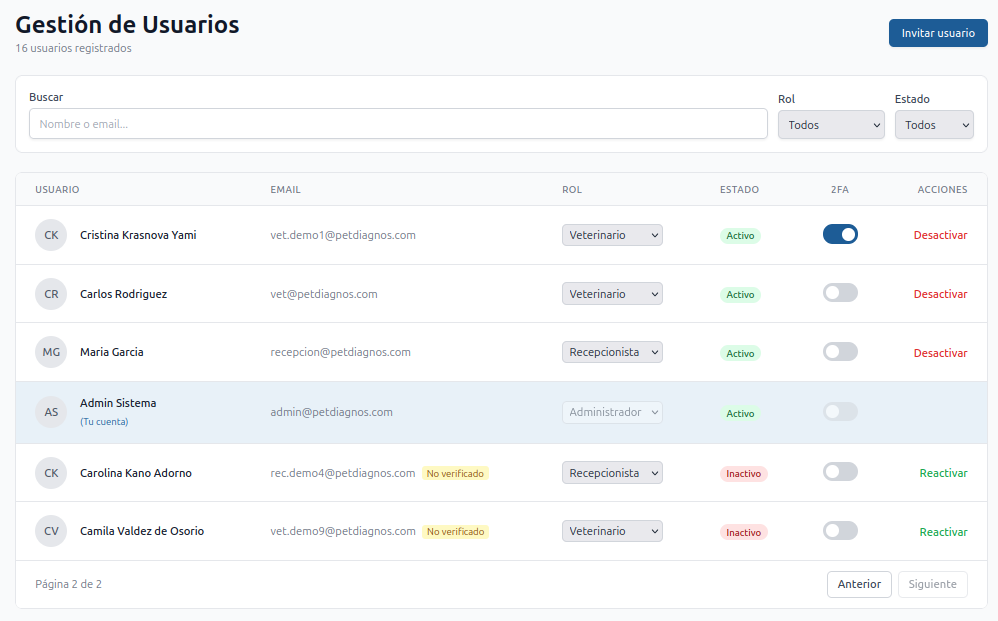Desactivar Carlos Rodriguez's account
998x621 pixels.
coord(940,294)
